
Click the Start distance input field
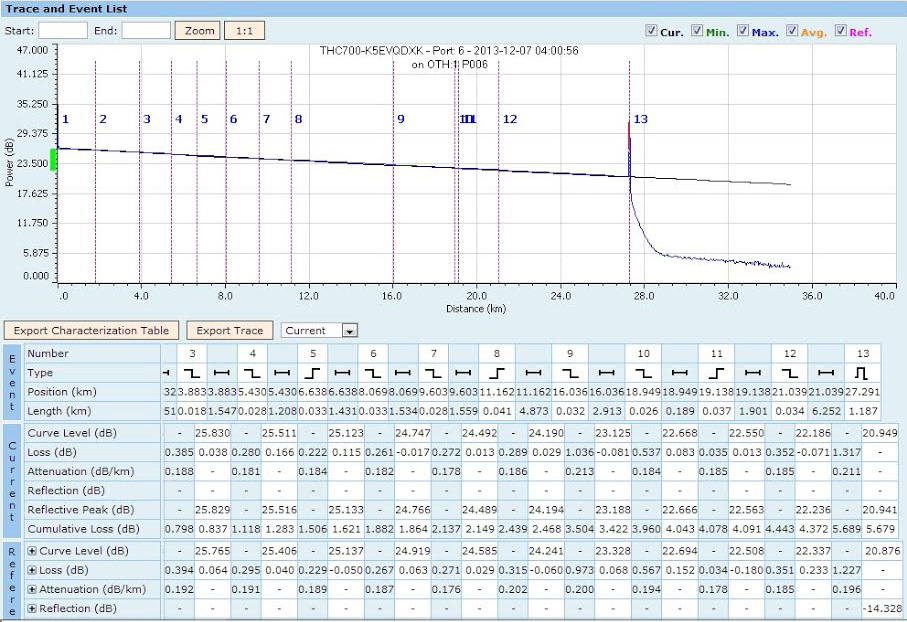coord(63,31)
